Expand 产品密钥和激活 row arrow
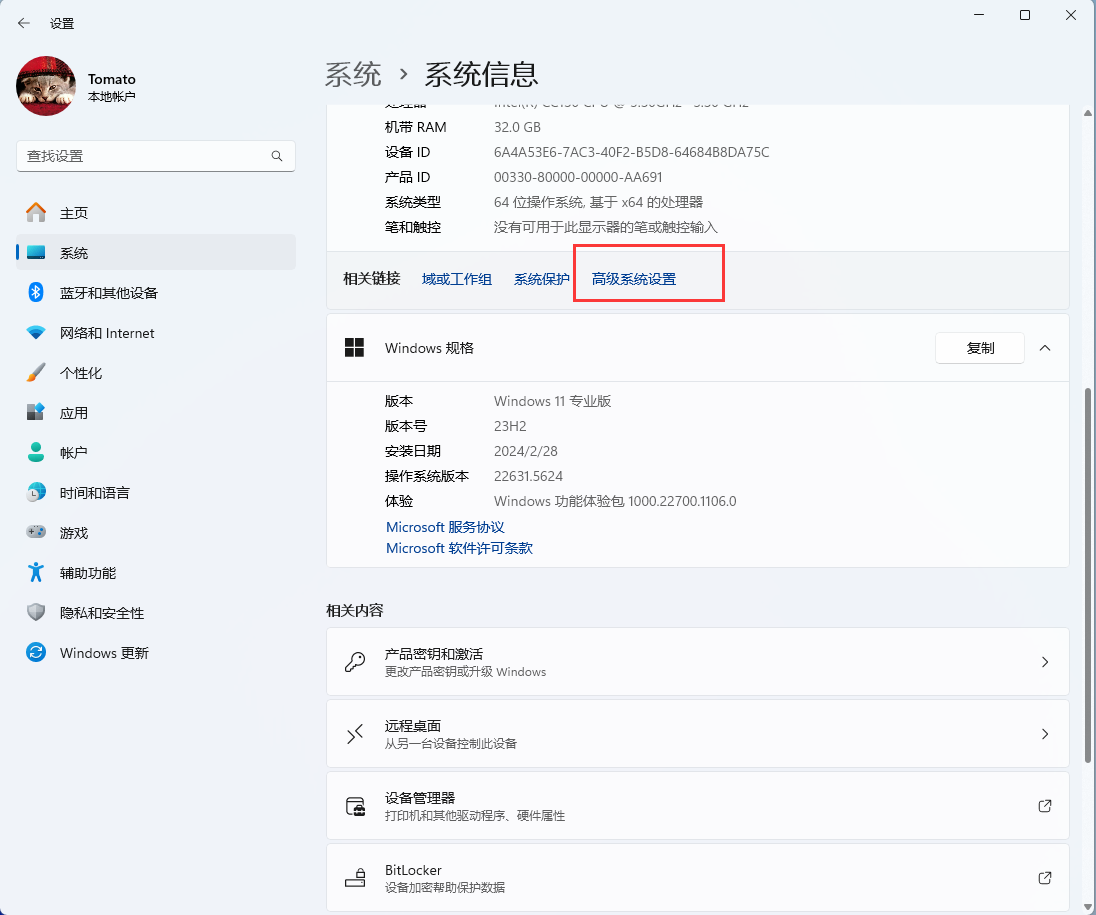This screenshot has height=915, width=1096. (x=1045, y=662)
